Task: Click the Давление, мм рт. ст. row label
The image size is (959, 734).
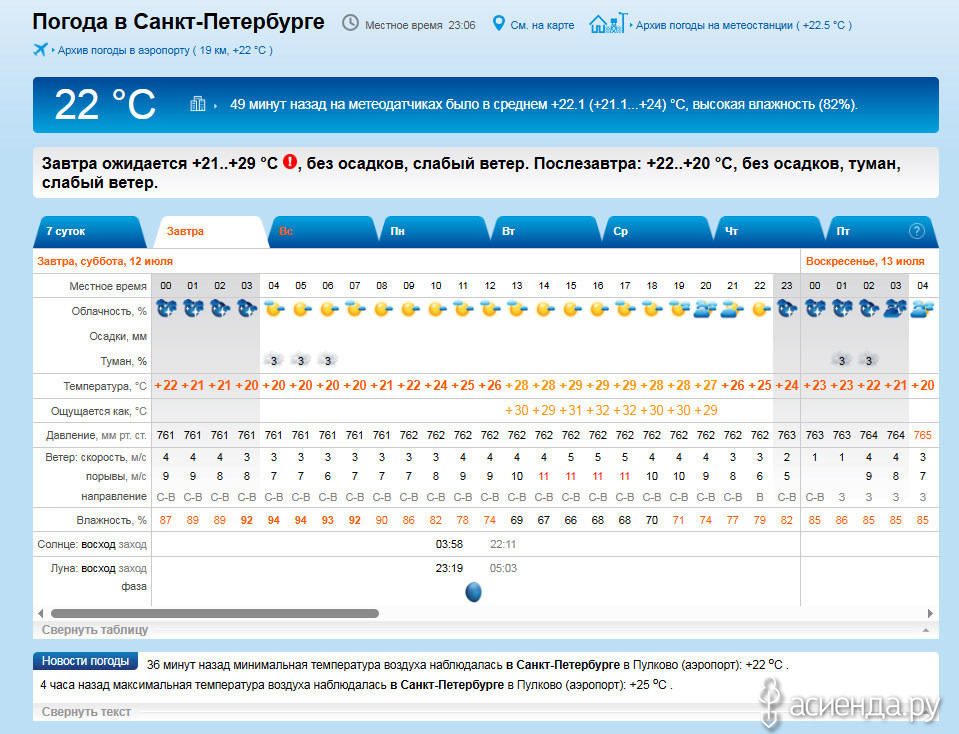Action: 96,436
